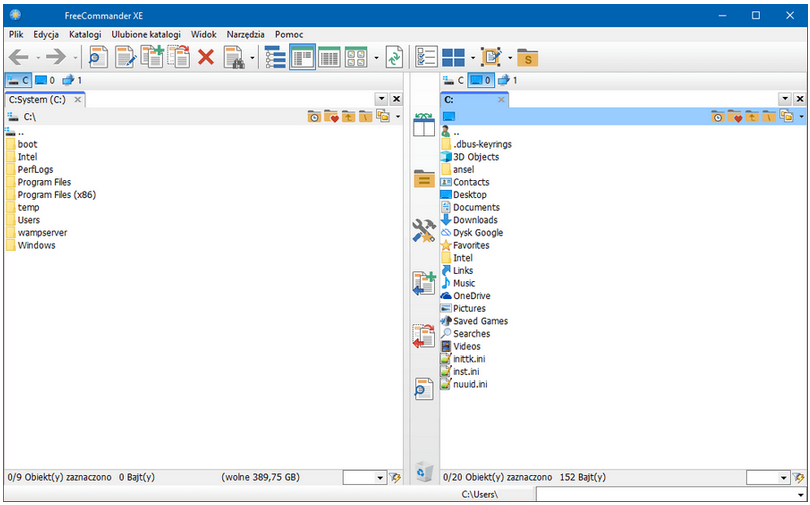Viewport: 810px width, 505px height.
Task: Switch to thumbnails view icon
Action: [x=356, y=57]
